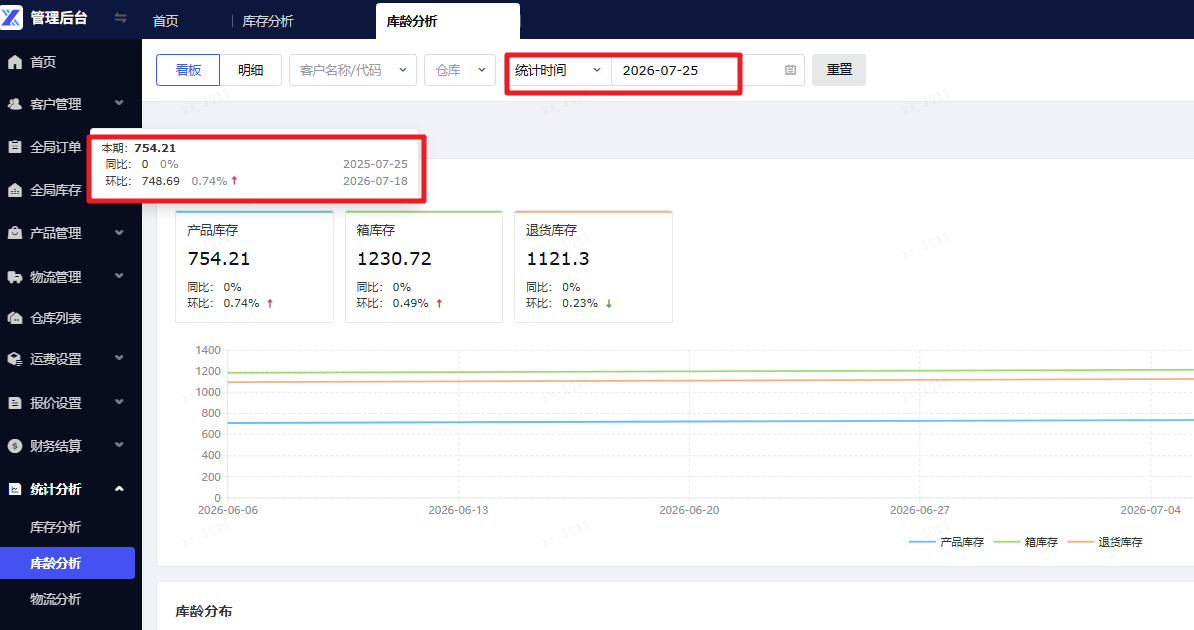Image resolution: width=1194 pixels, height=630 pixels.
Task: Toggle the sidebar collapse arrows icon
Action: pyautogui.click(x=120, y=17)
